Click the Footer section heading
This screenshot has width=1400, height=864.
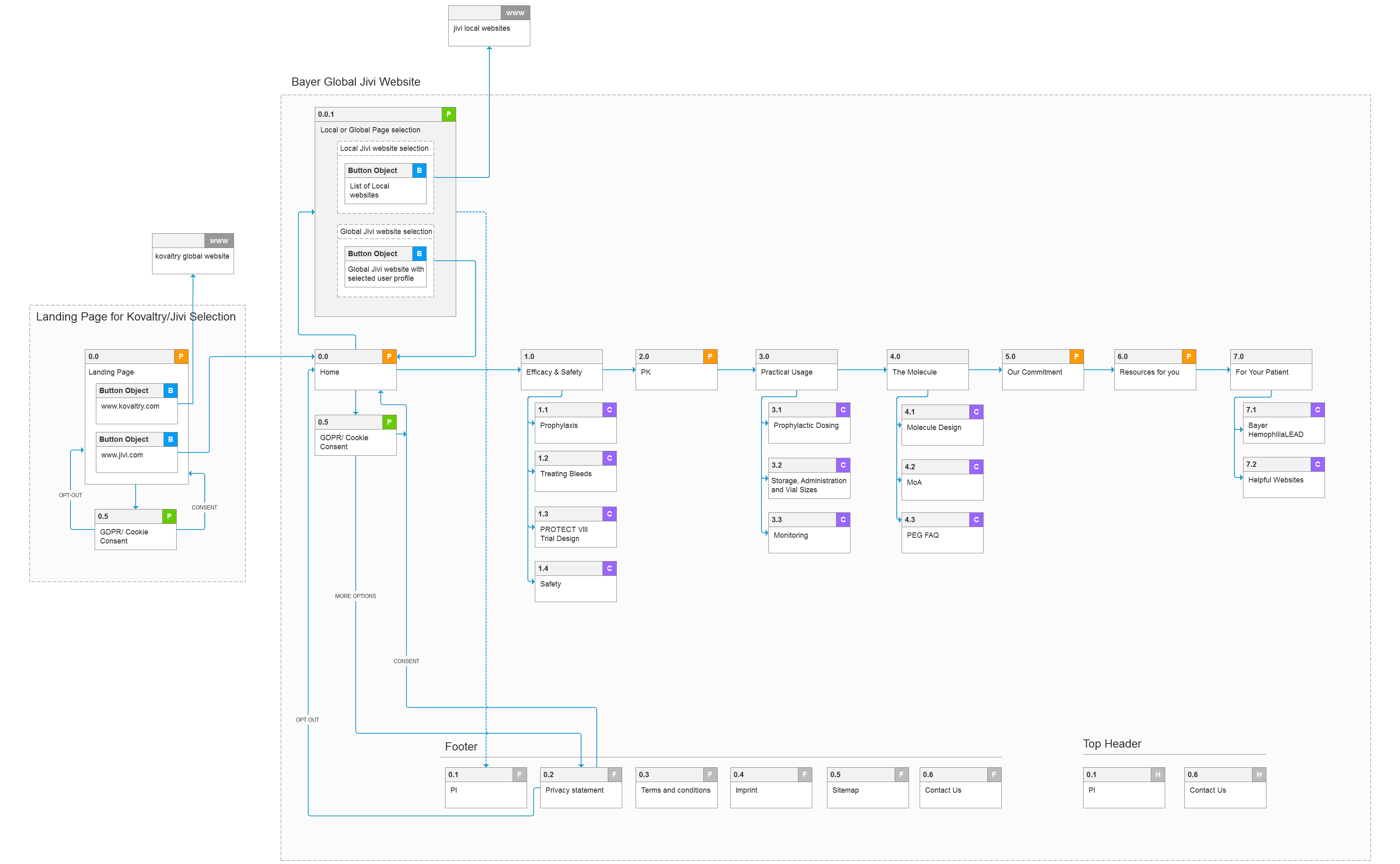point(461,747)
